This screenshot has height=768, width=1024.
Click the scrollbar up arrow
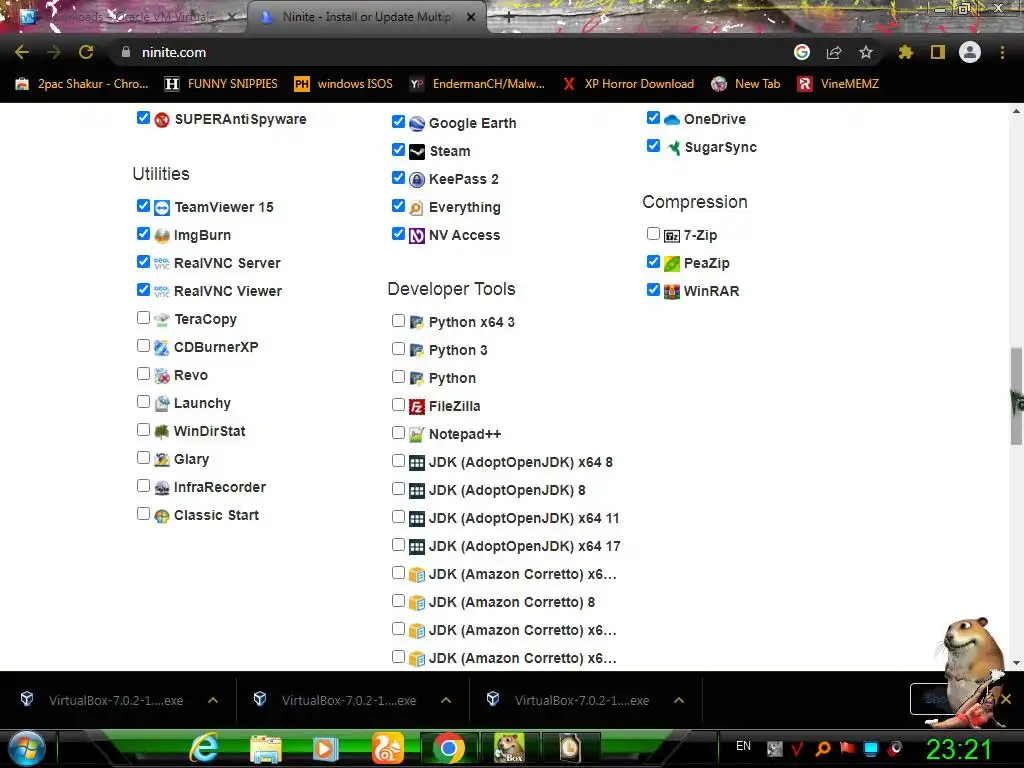point(1016,111)
